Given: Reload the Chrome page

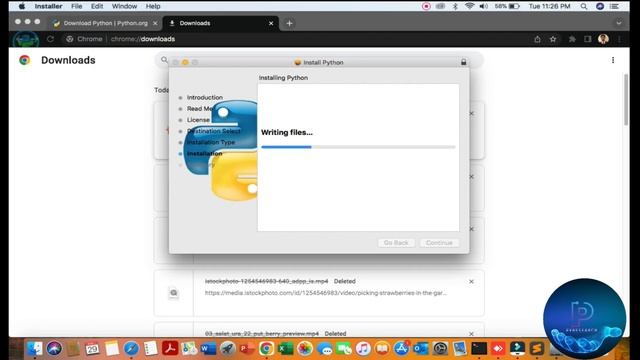Looking at the screenshot, I should 50,39.
